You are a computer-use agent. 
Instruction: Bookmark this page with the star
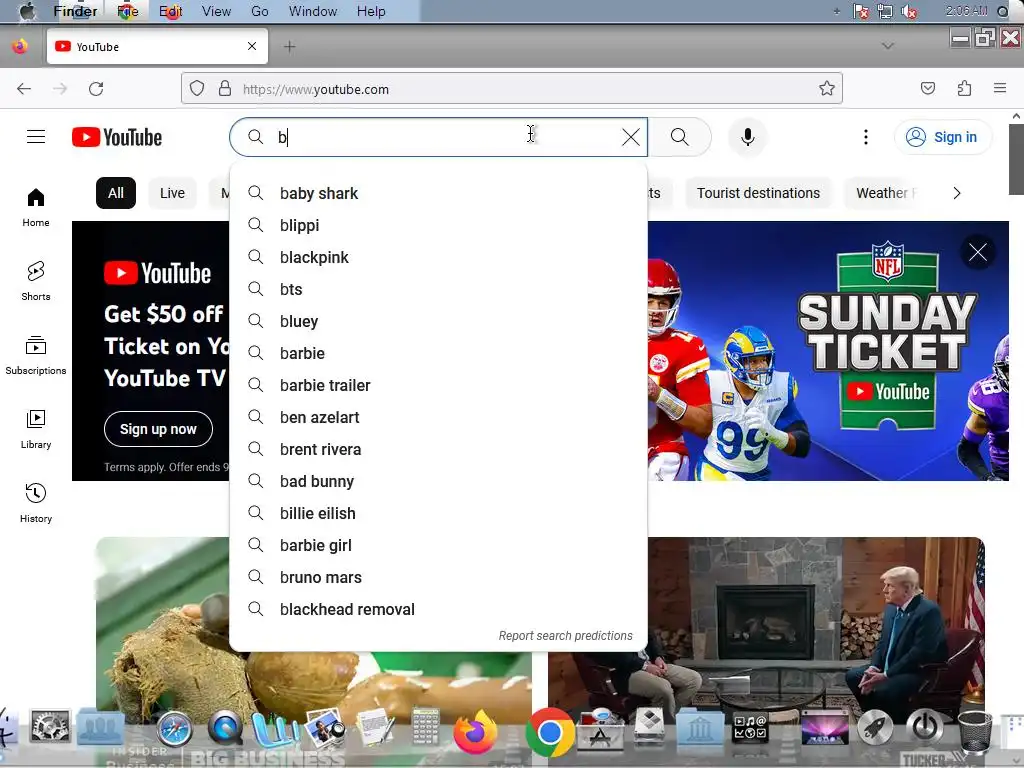[x=827, y=88]
